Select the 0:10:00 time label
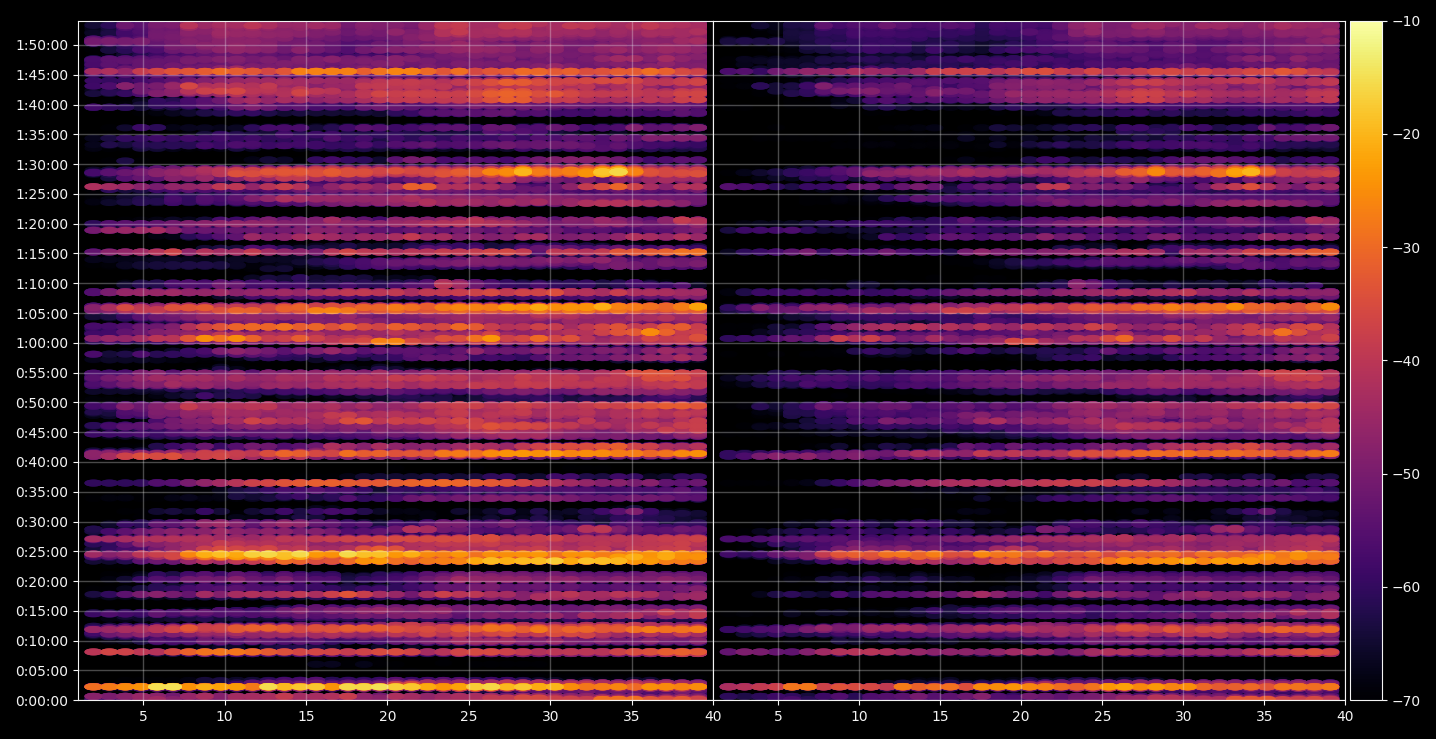This screenshot has width=1436, height=739. (x=42, y=641)
